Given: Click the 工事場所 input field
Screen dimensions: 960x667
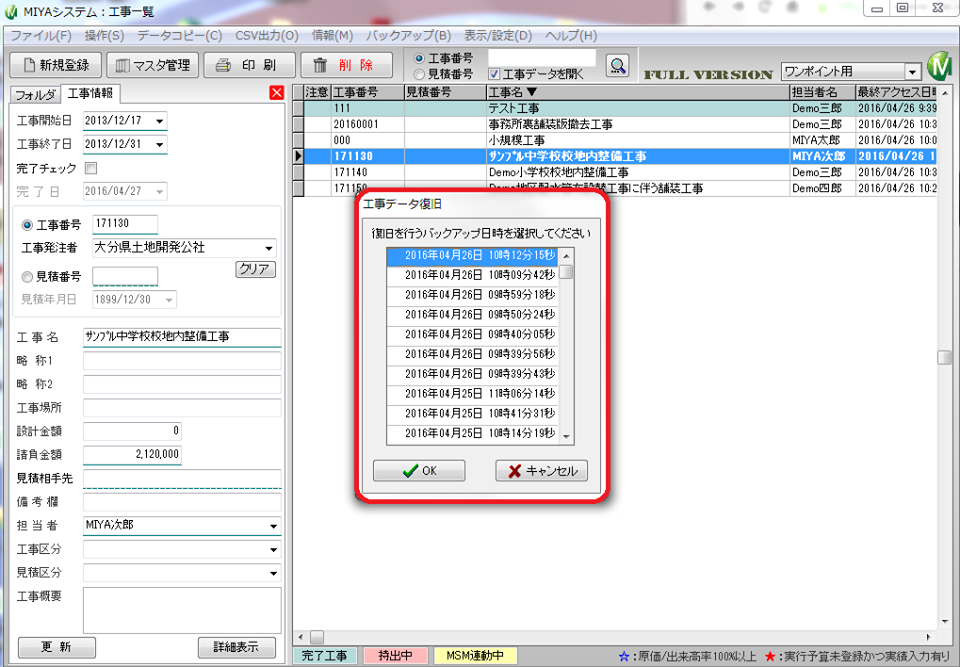Looking at the screenshot, I should (x=182, y=407).
